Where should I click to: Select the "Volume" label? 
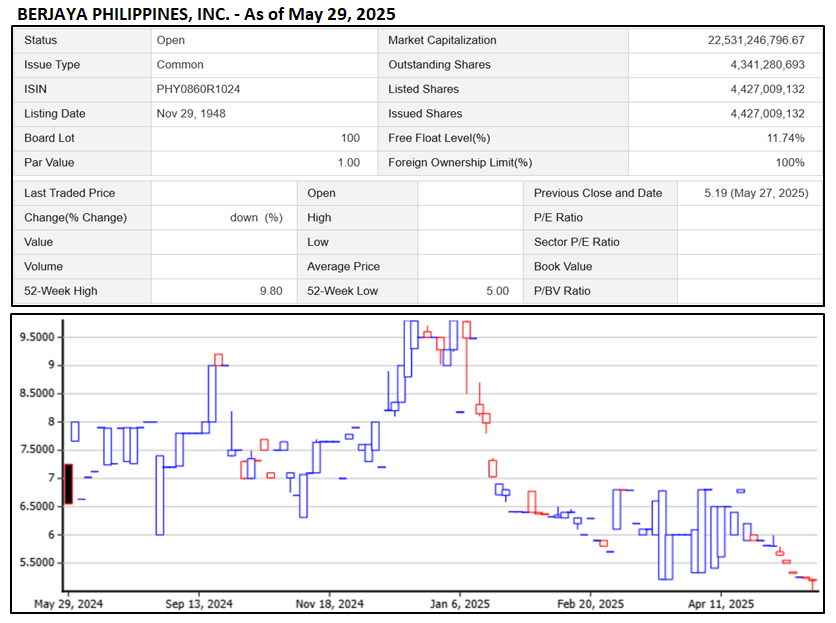(x=43, y=267)
